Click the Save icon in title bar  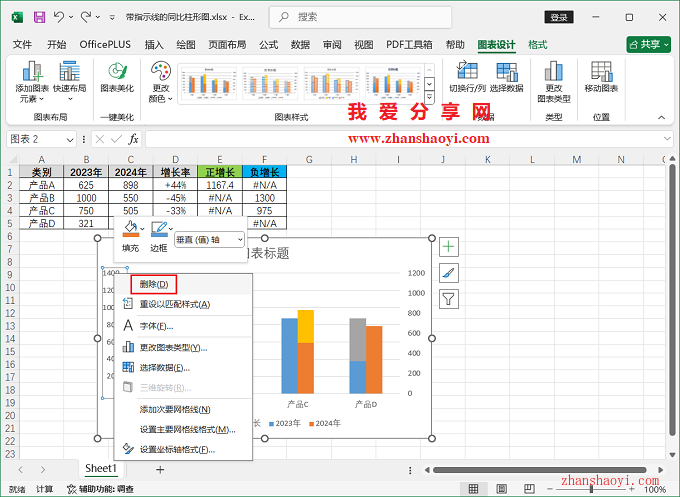39,17
